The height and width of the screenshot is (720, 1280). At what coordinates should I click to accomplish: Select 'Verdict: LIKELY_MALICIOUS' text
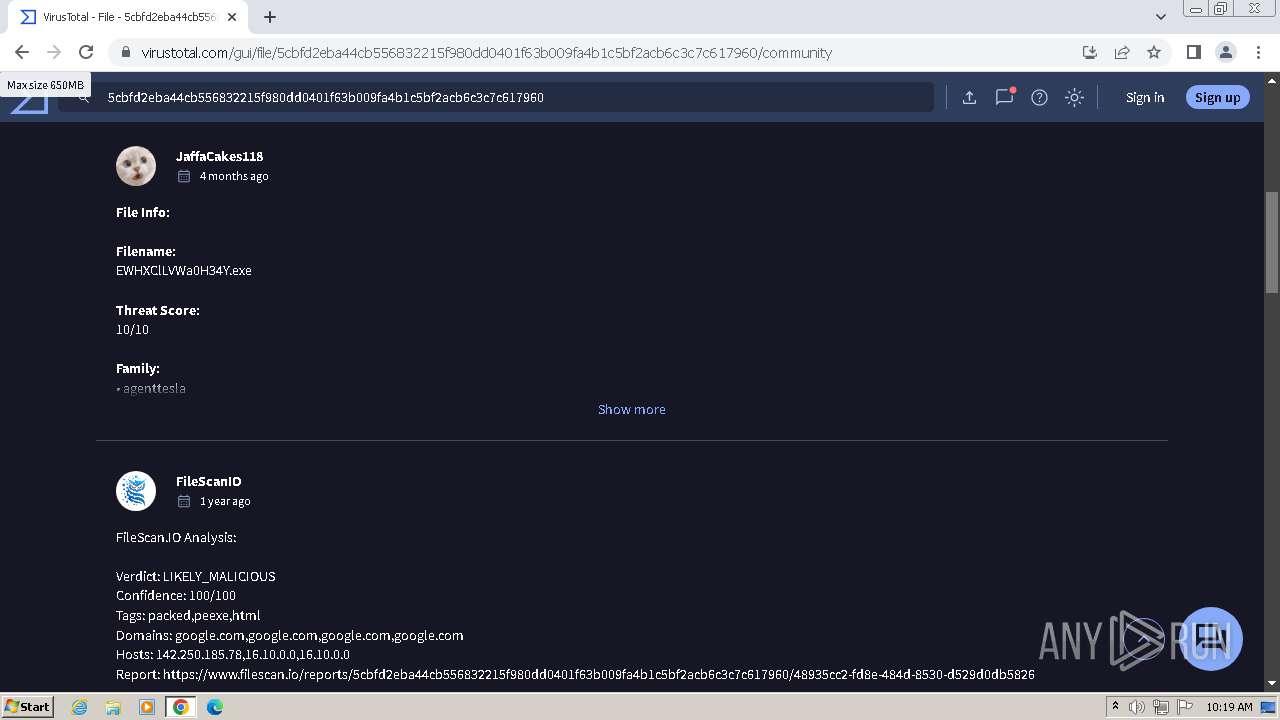pos(196,576)
